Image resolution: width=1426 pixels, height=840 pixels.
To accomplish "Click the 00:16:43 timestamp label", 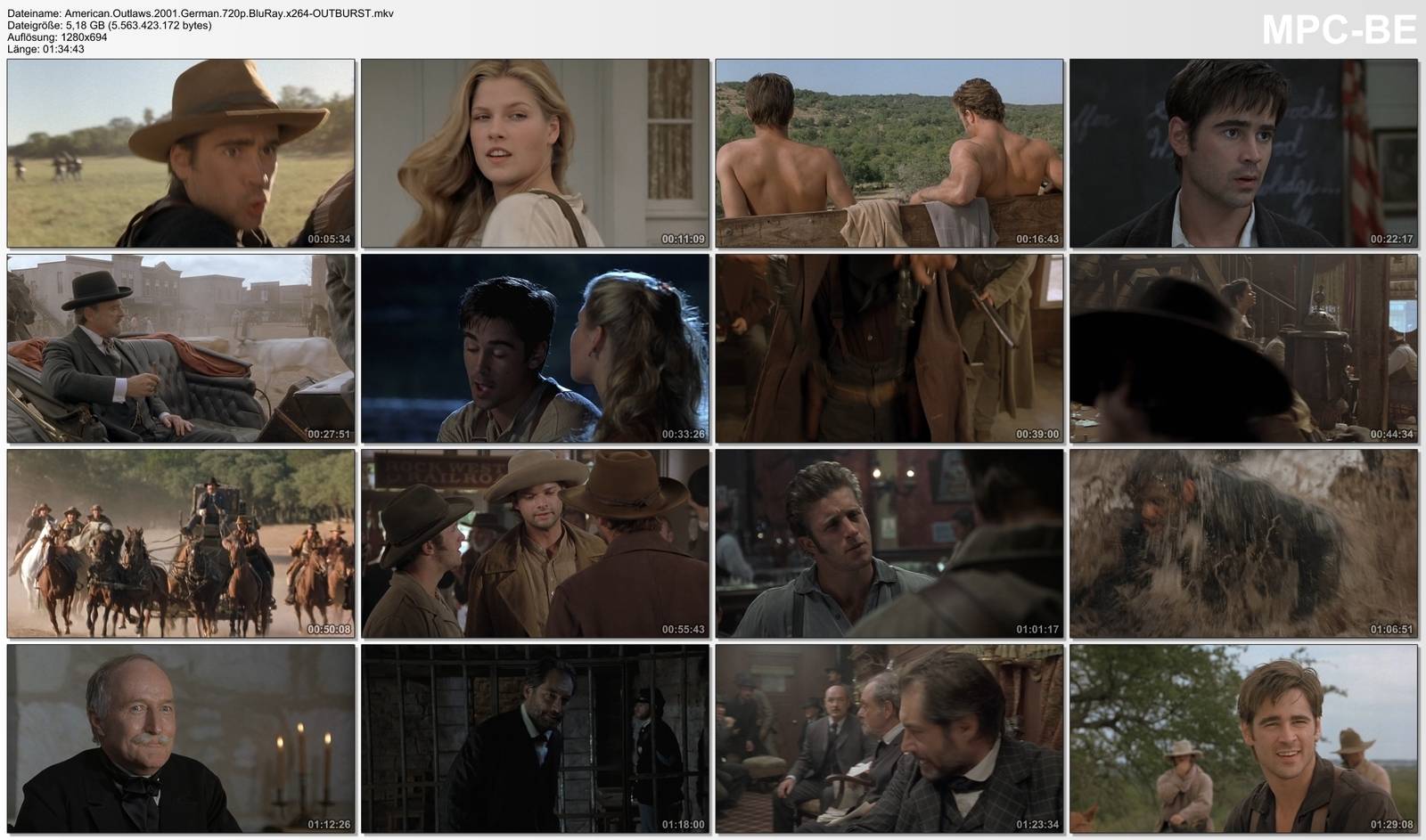I will tap(1037, 239).
